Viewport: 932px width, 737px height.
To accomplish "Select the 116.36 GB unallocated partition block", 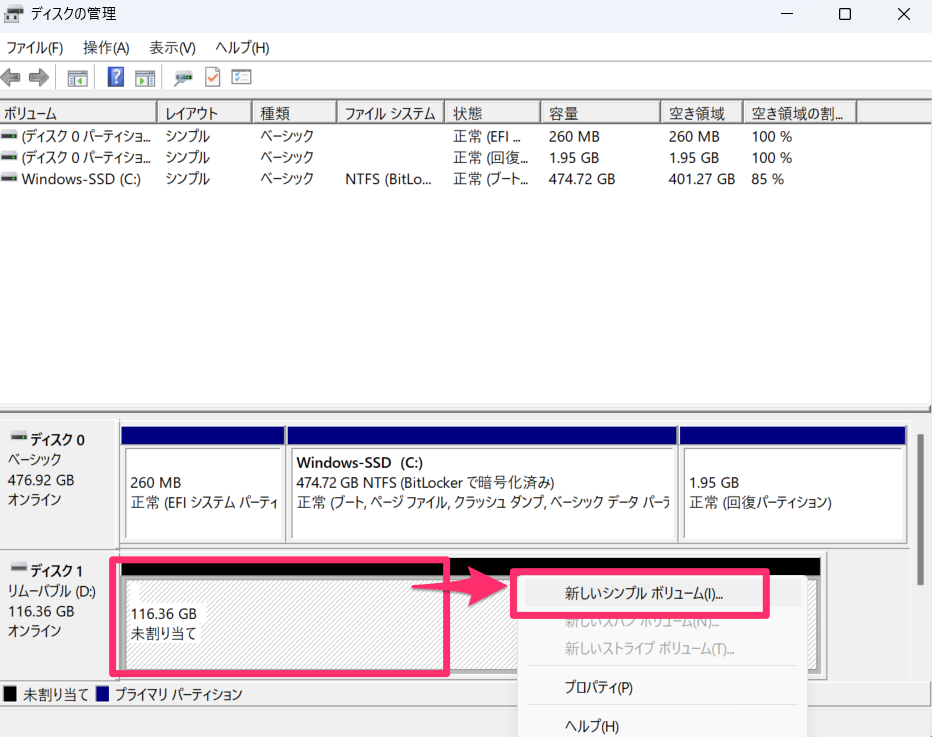I will (280, 622).
